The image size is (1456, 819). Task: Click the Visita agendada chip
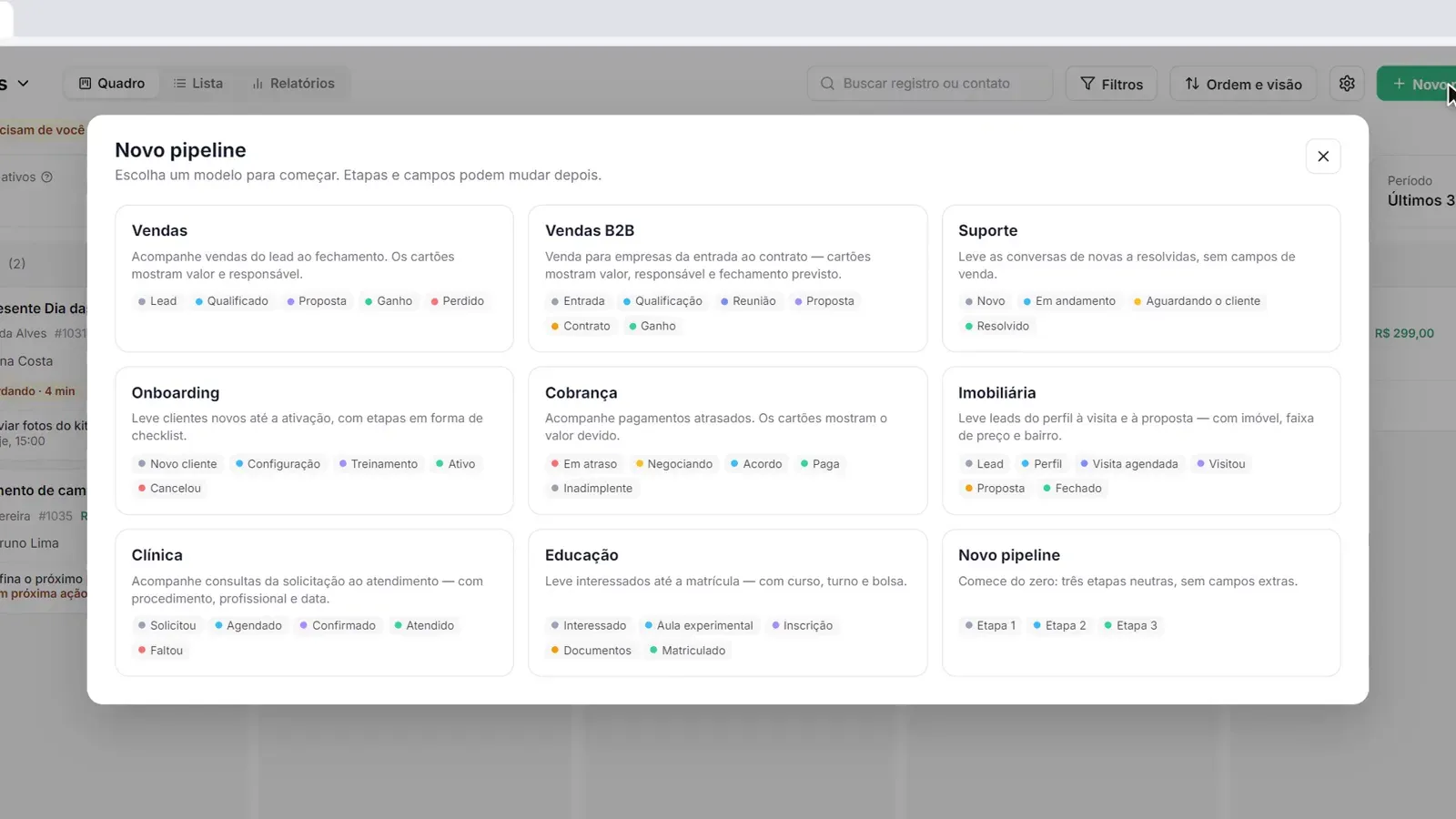[1129, 464]
